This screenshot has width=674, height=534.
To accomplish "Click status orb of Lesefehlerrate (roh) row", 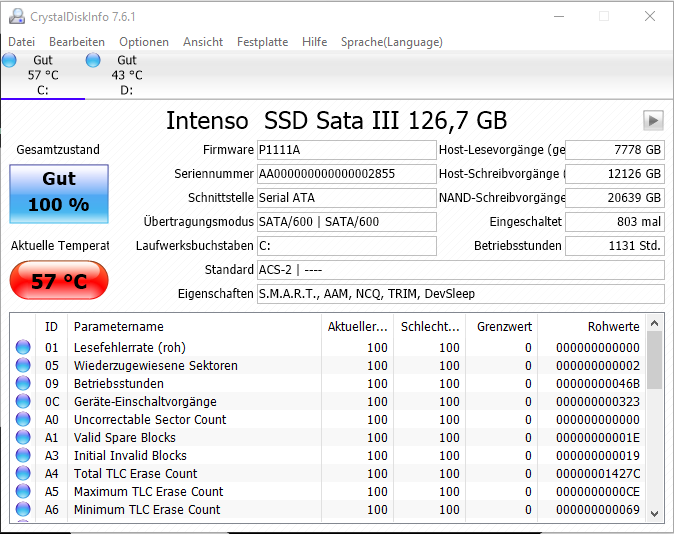I will coord(23,347).
